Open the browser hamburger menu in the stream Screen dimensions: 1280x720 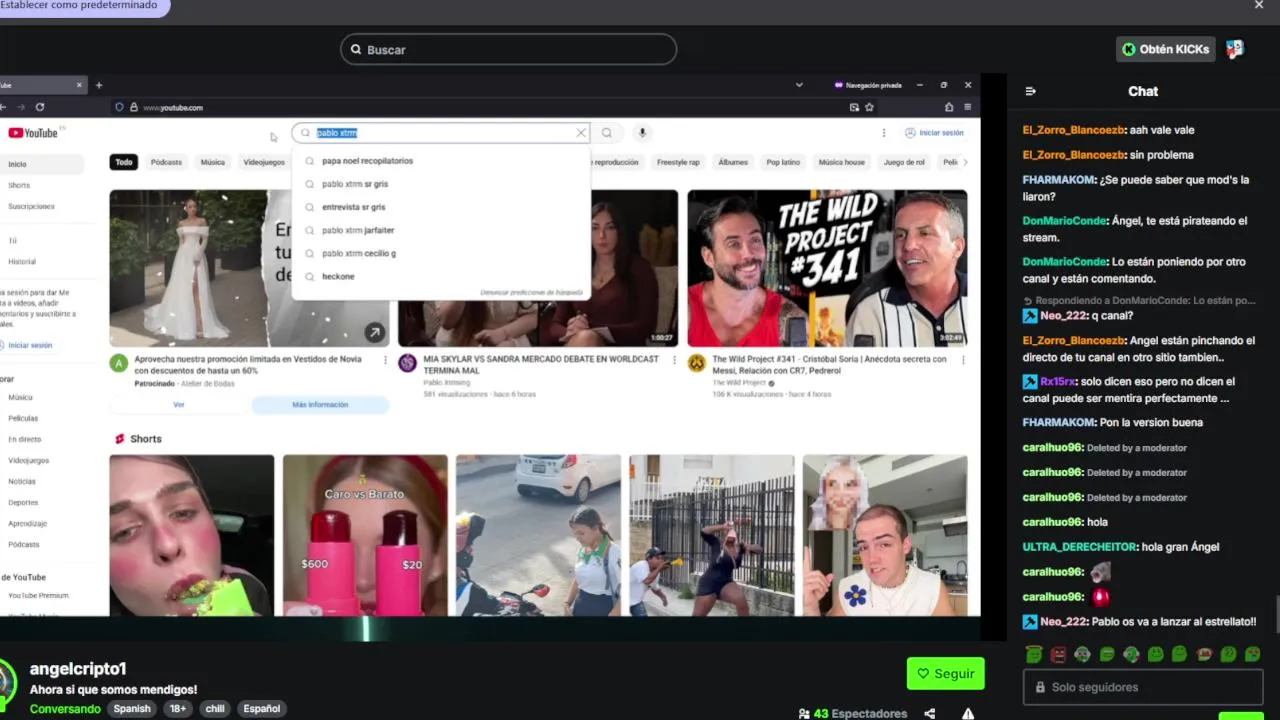pyautogui.click(x=967, y=107)
